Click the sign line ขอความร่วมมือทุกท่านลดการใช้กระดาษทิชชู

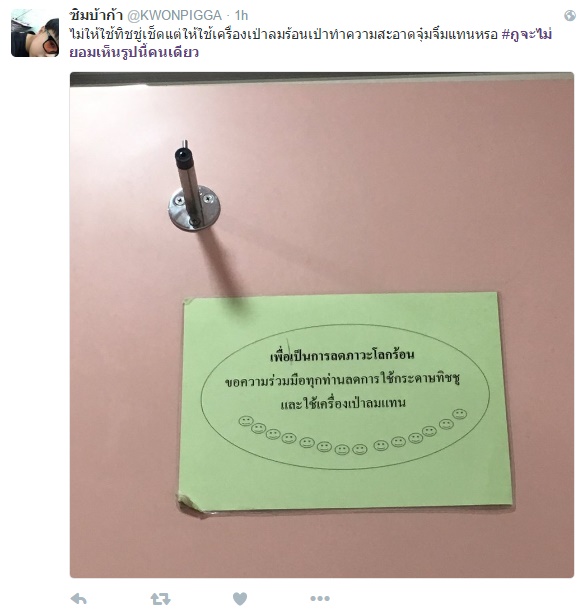click(x=342, y=380)
